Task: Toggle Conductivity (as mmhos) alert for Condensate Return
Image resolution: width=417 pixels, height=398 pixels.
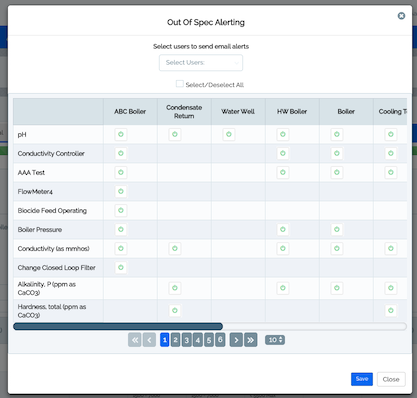Action: [x=175, y=248]
